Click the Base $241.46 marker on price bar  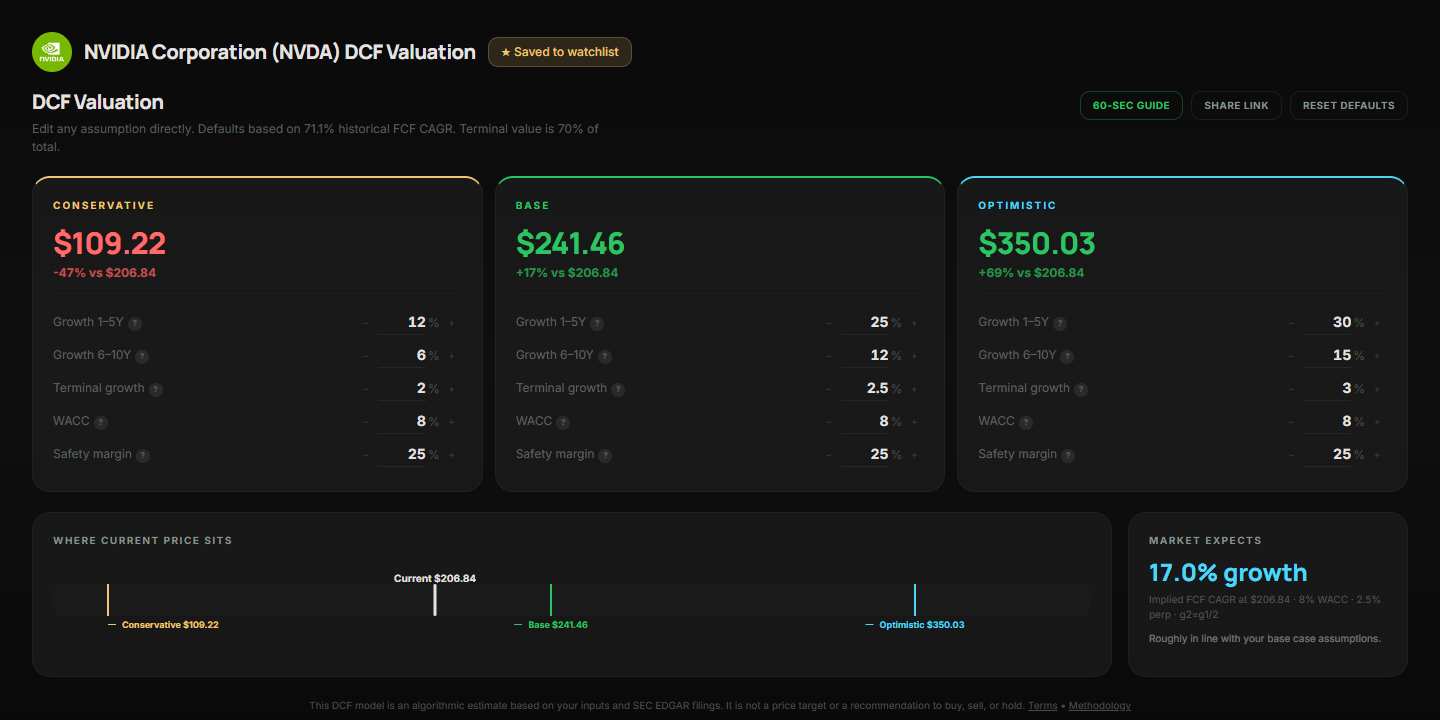tap(551, 600)
